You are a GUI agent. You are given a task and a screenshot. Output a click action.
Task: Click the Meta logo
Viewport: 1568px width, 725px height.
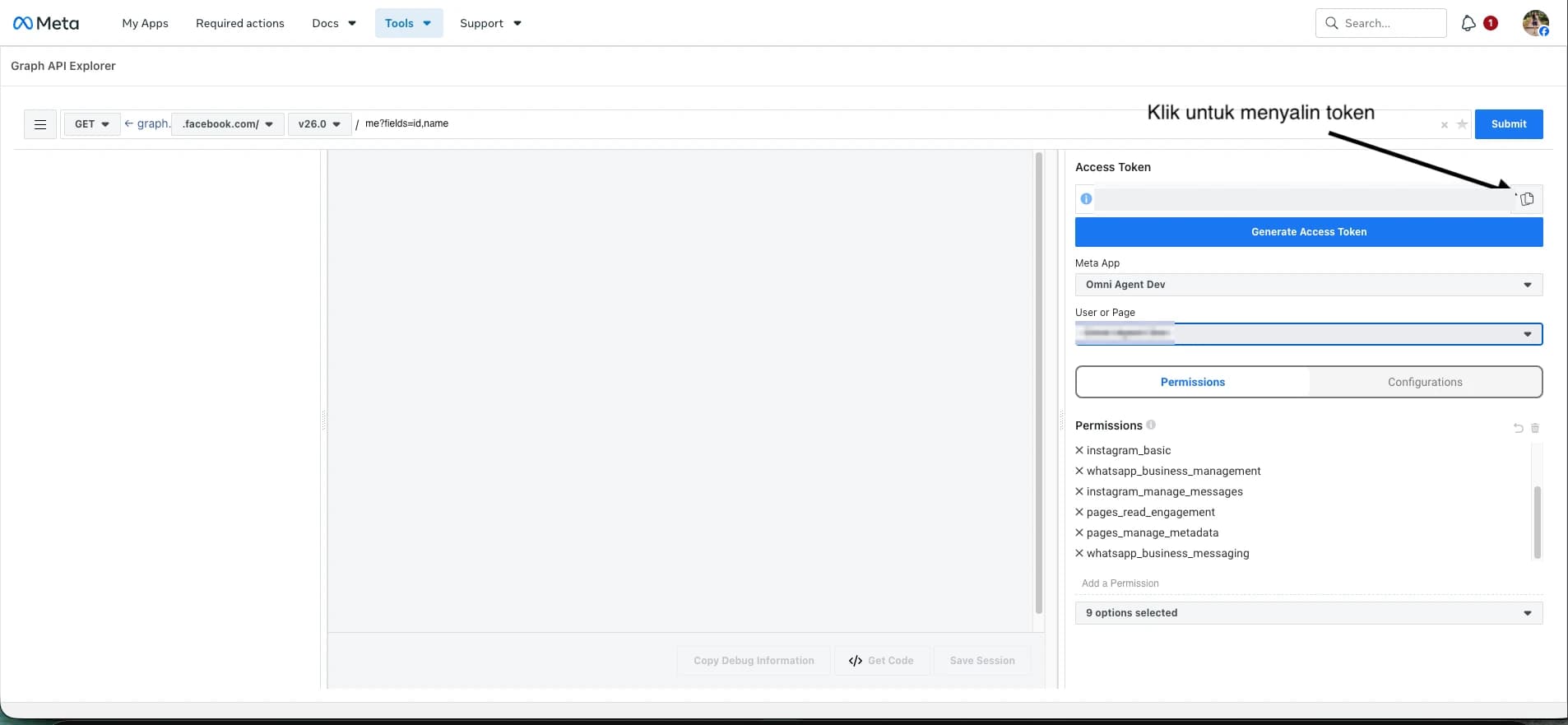point(46,23)
